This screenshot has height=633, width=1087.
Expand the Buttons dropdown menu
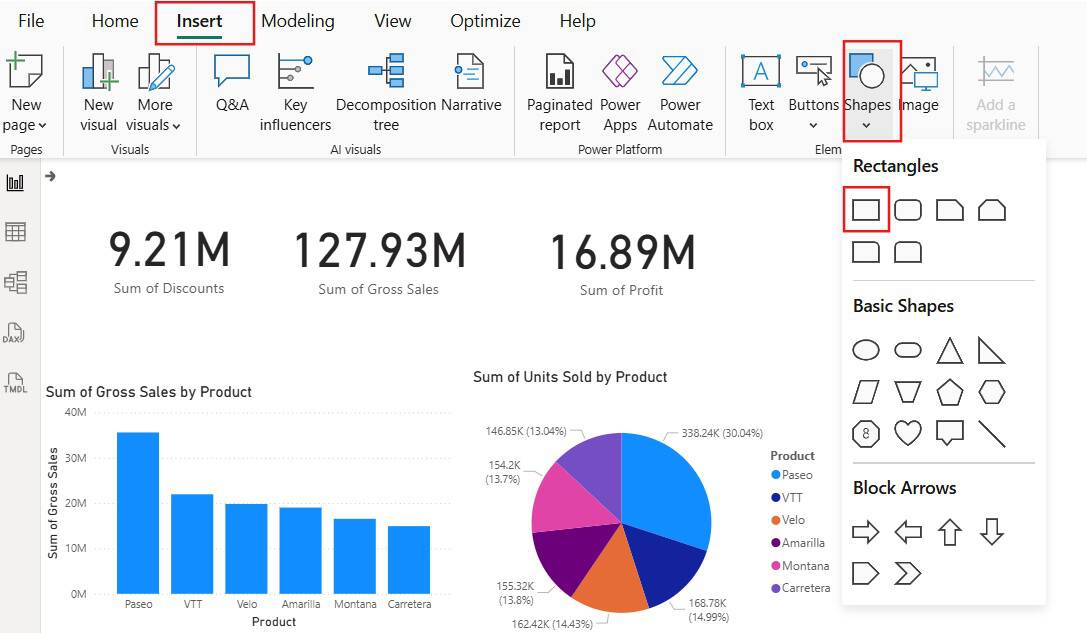[813, 125]
